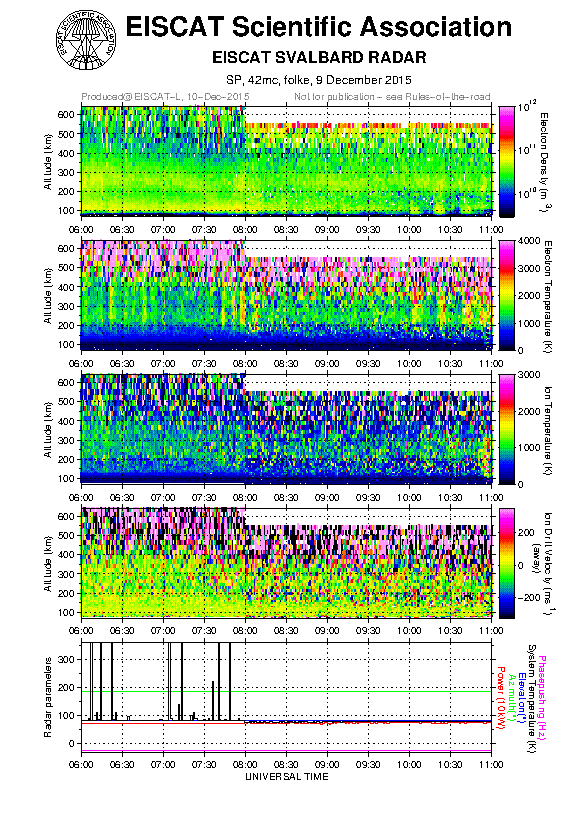Viewport: 580px width, 820px height.
Task: Click the Ion Drift Velocity color scale bar
Action: click(507, 563)
